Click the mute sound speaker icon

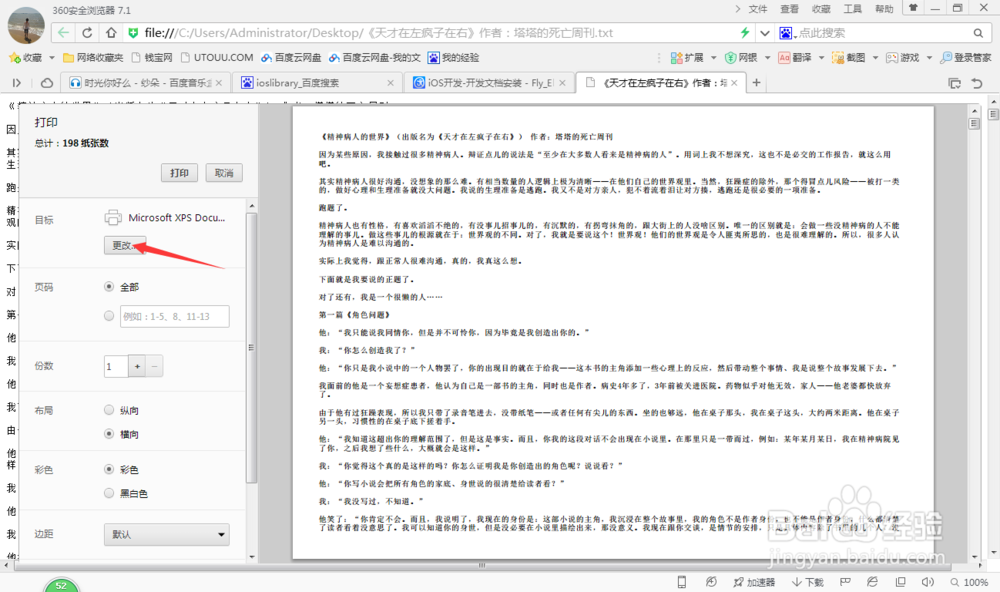tap(927, 582)
